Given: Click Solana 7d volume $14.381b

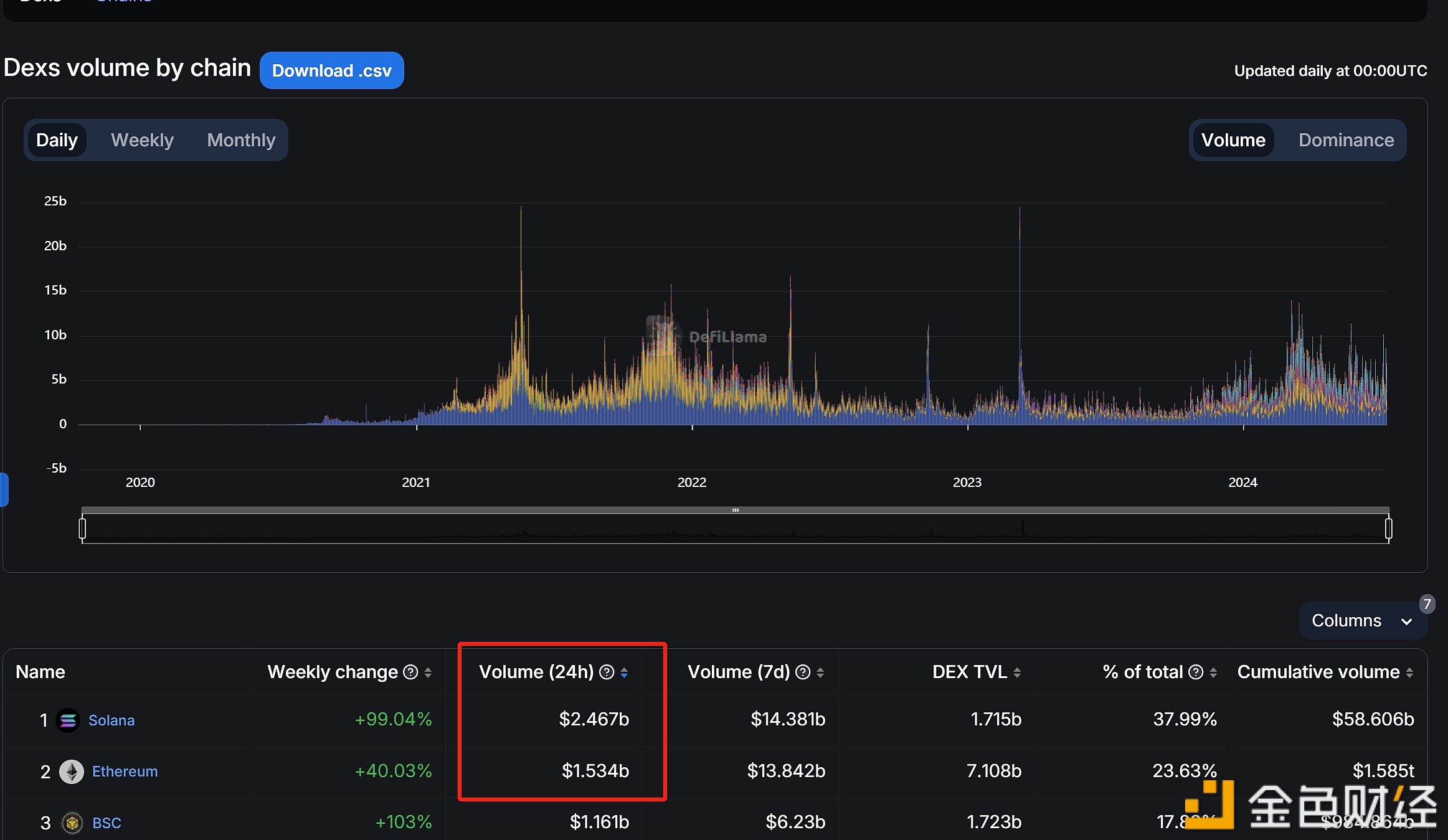Looking at the screenshot, I should tap(788, 719).
